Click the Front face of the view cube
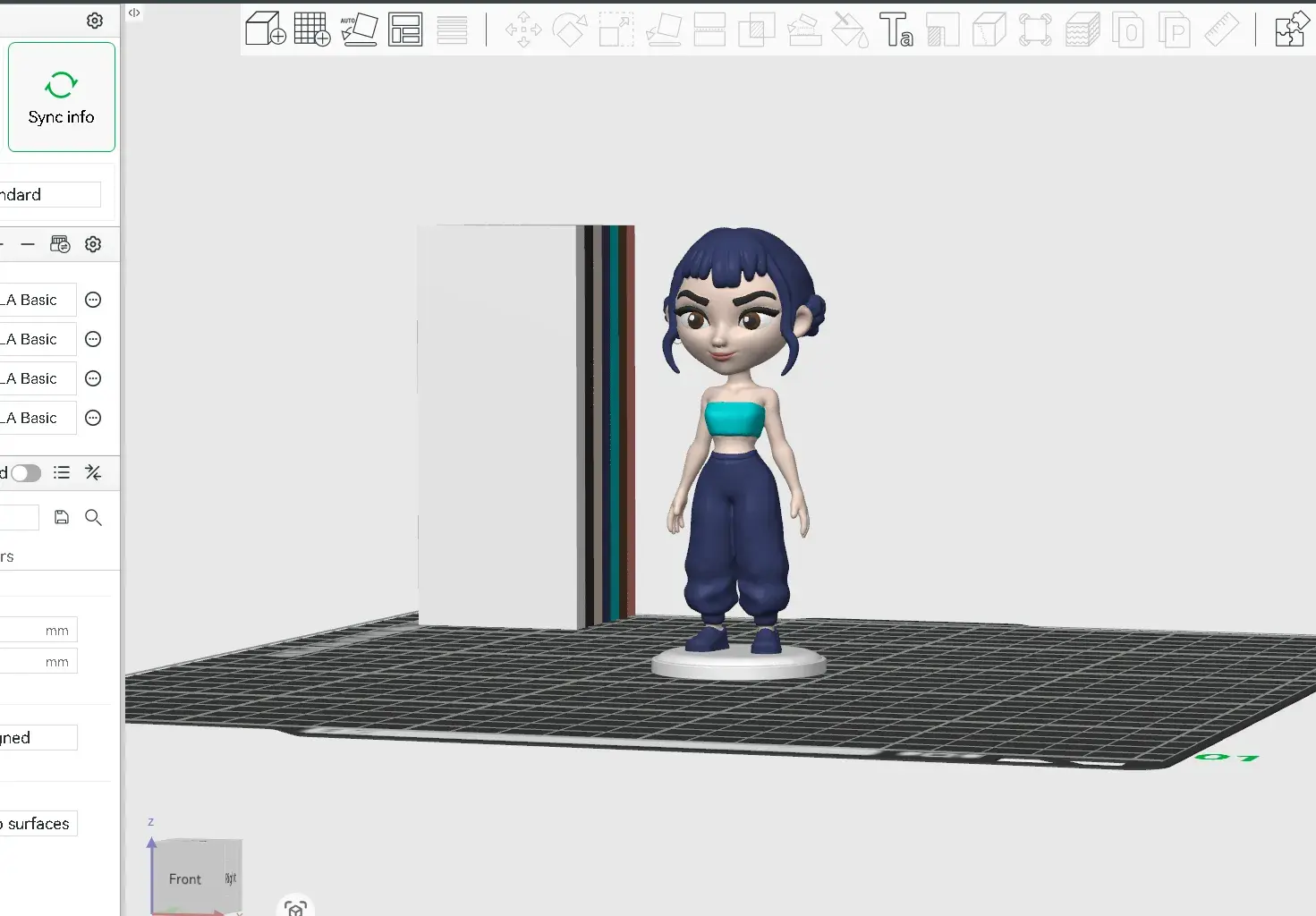 click(x=185, y=878)
